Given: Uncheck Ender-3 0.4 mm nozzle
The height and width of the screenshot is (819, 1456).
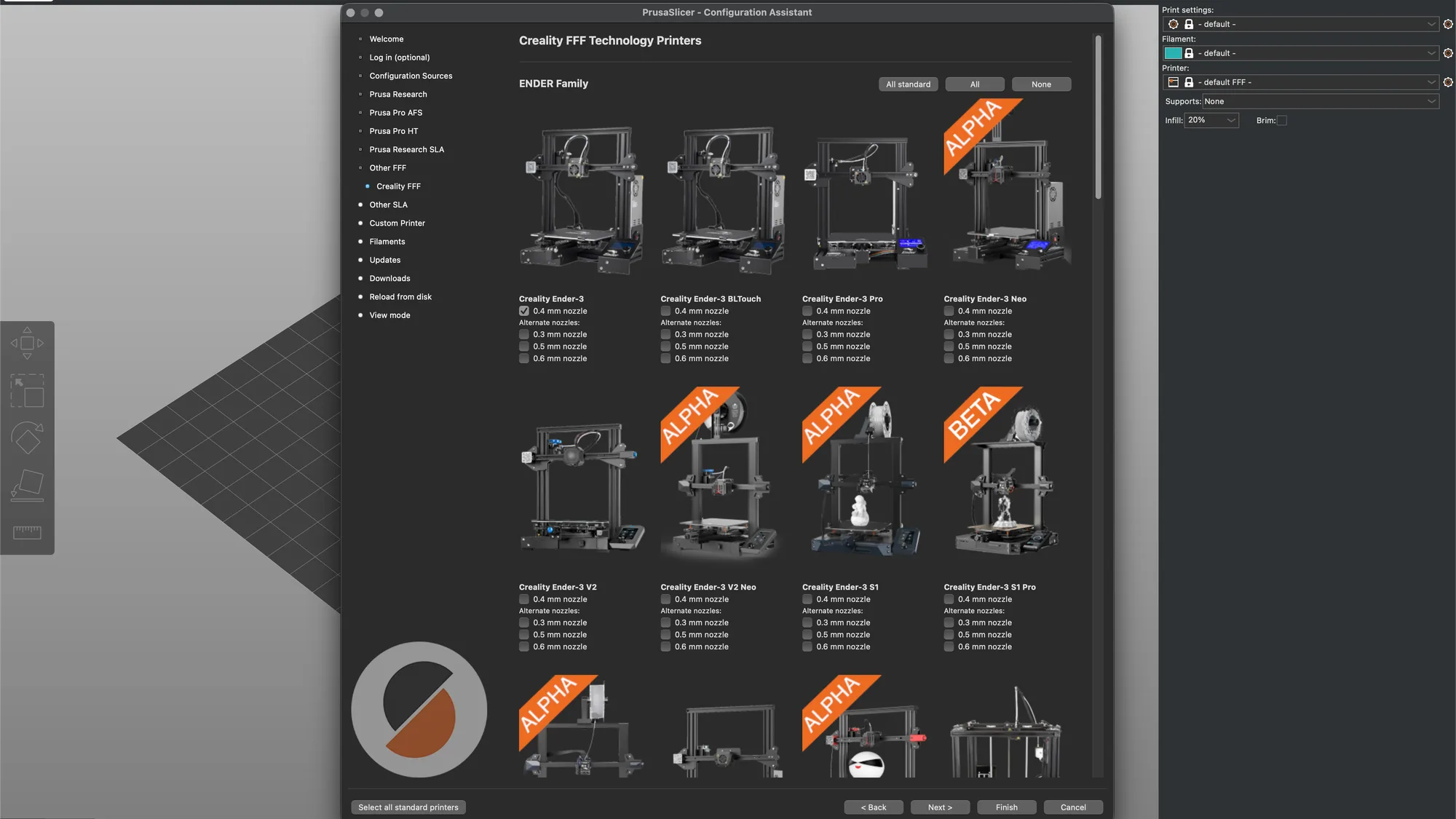Looking at the screenshot, I should click(x=524, y=311).
